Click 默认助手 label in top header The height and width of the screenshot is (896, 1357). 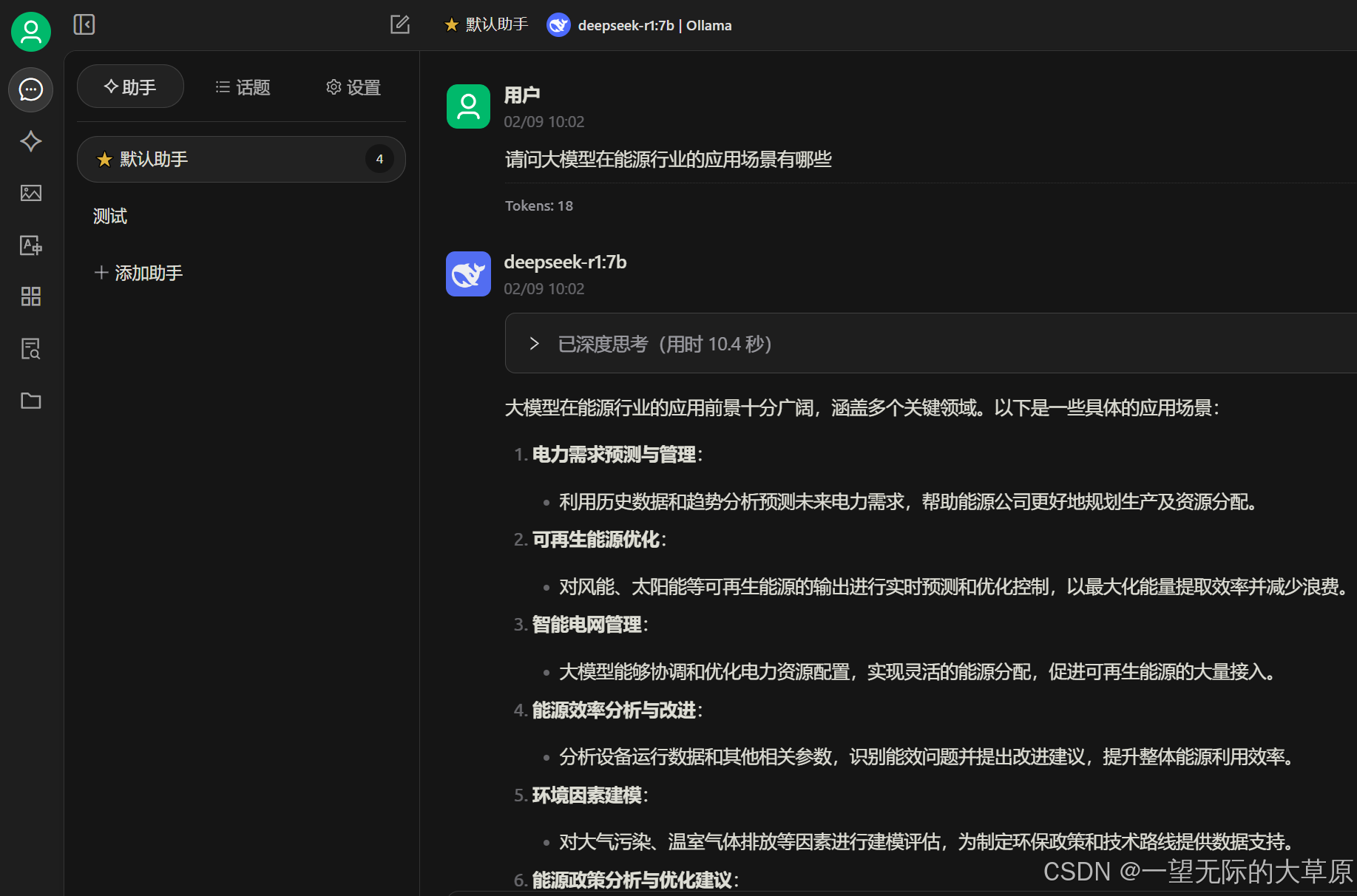pyautogui.click(x=486, y=24)
